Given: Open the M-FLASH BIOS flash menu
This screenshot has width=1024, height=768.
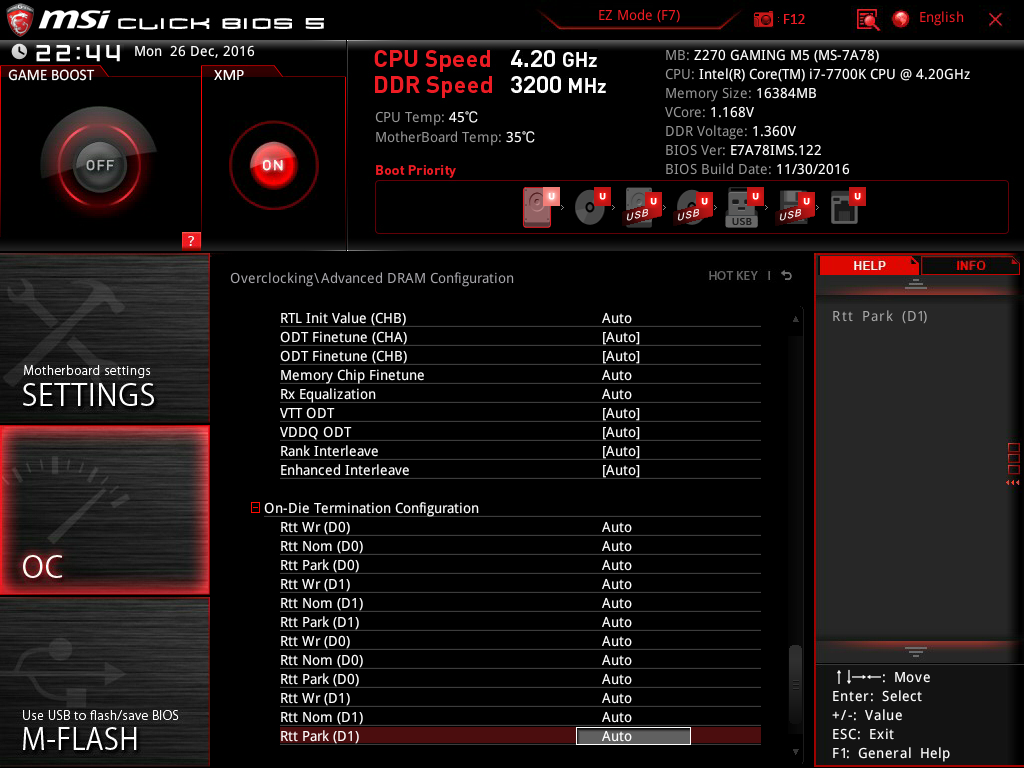Looking at the screenshot, I should pos(104,682).
